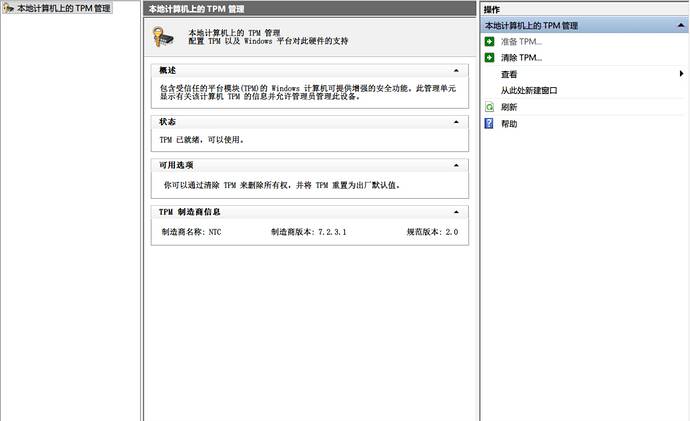This screenshot has height=421, width=690.
Task: Select 刷新 in the actions pane
Action: tap(509, 107)
